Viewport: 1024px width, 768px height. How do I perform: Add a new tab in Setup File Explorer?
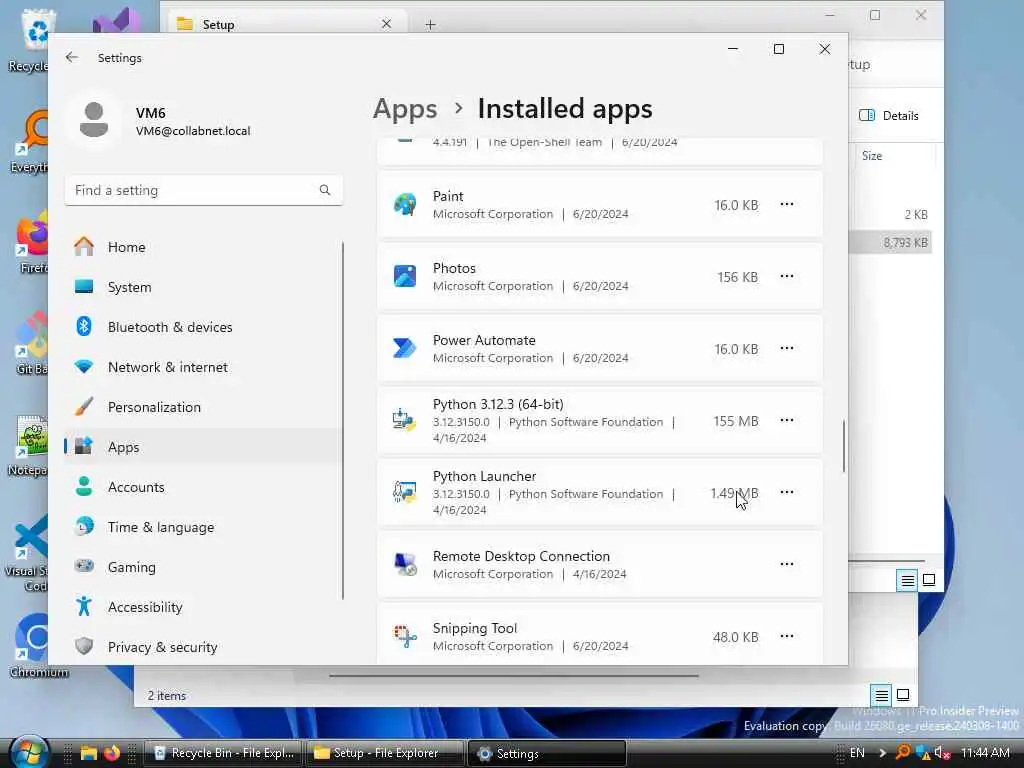point(430,25)
